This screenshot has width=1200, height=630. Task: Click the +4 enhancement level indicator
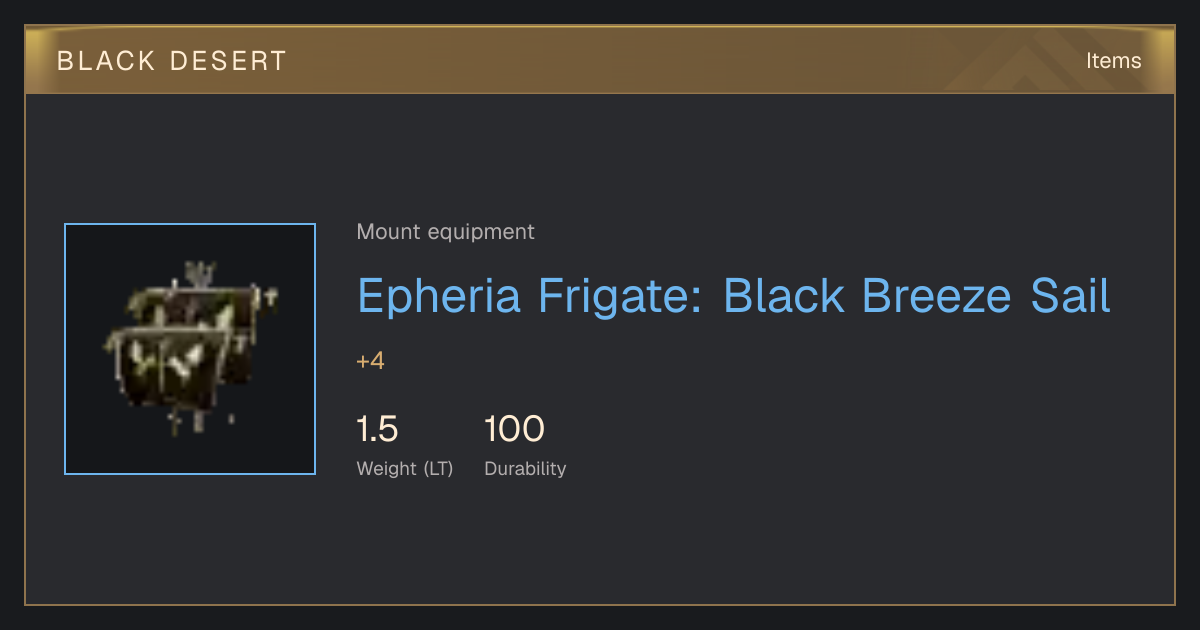click(x=371, y=361)
